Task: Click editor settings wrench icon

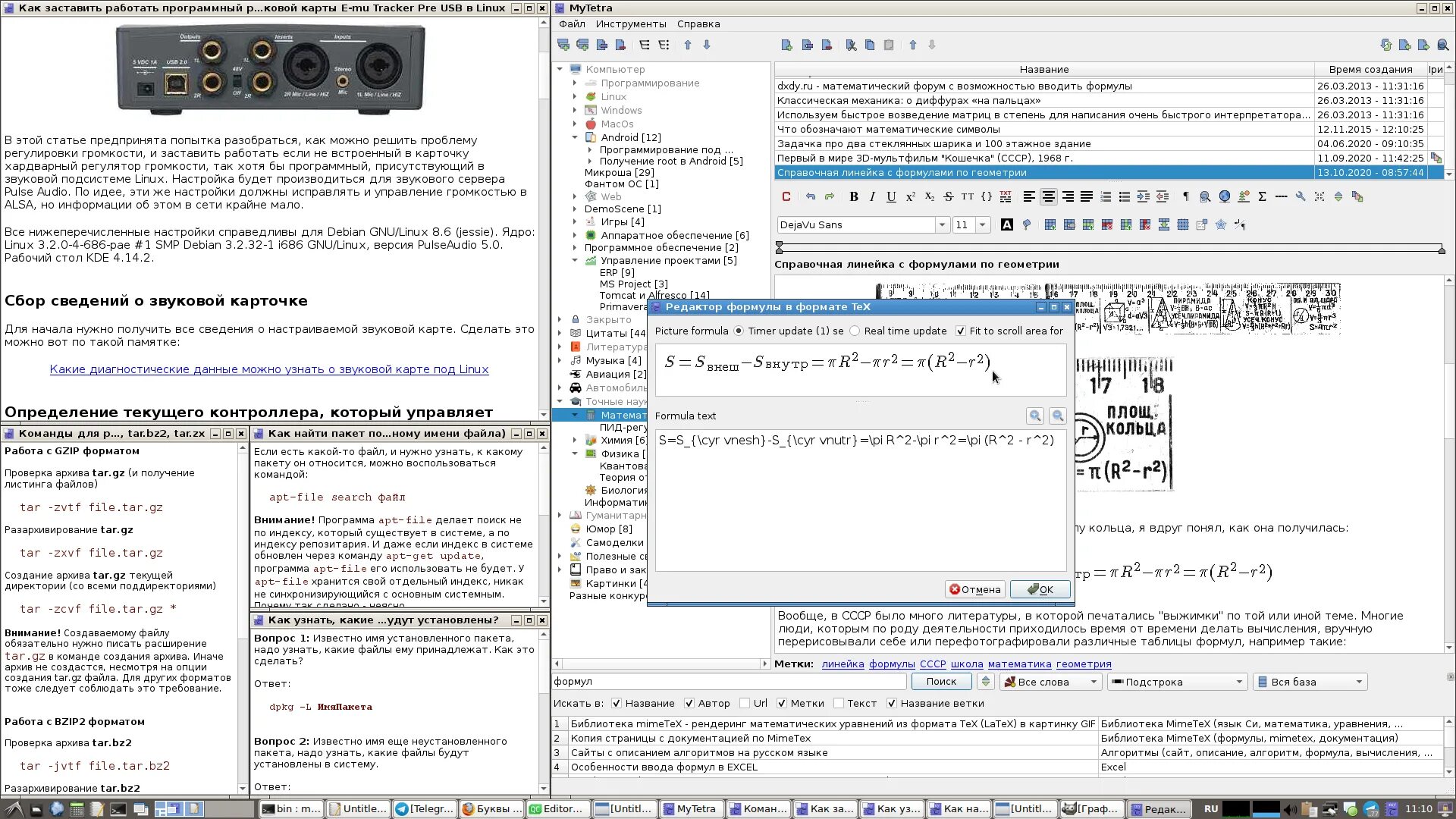Action: [1300, 197]
